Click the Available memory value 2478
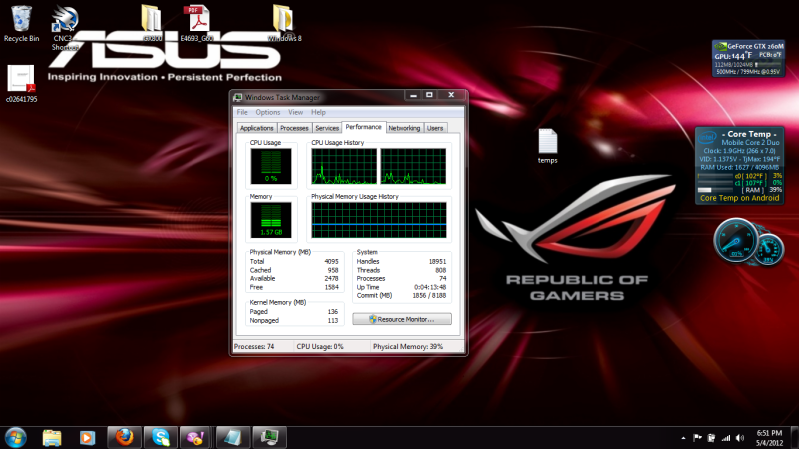 pyautogui.click(x=331, y=279)
